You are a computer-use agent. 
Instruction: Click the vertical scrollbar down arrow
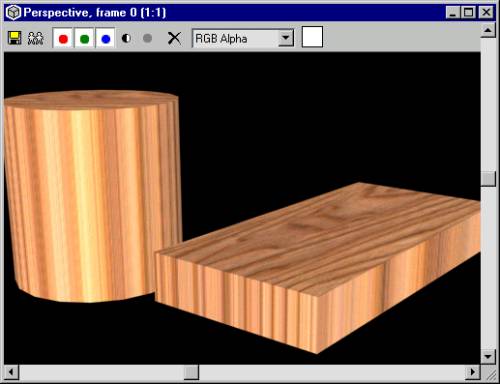pos(488,357)
